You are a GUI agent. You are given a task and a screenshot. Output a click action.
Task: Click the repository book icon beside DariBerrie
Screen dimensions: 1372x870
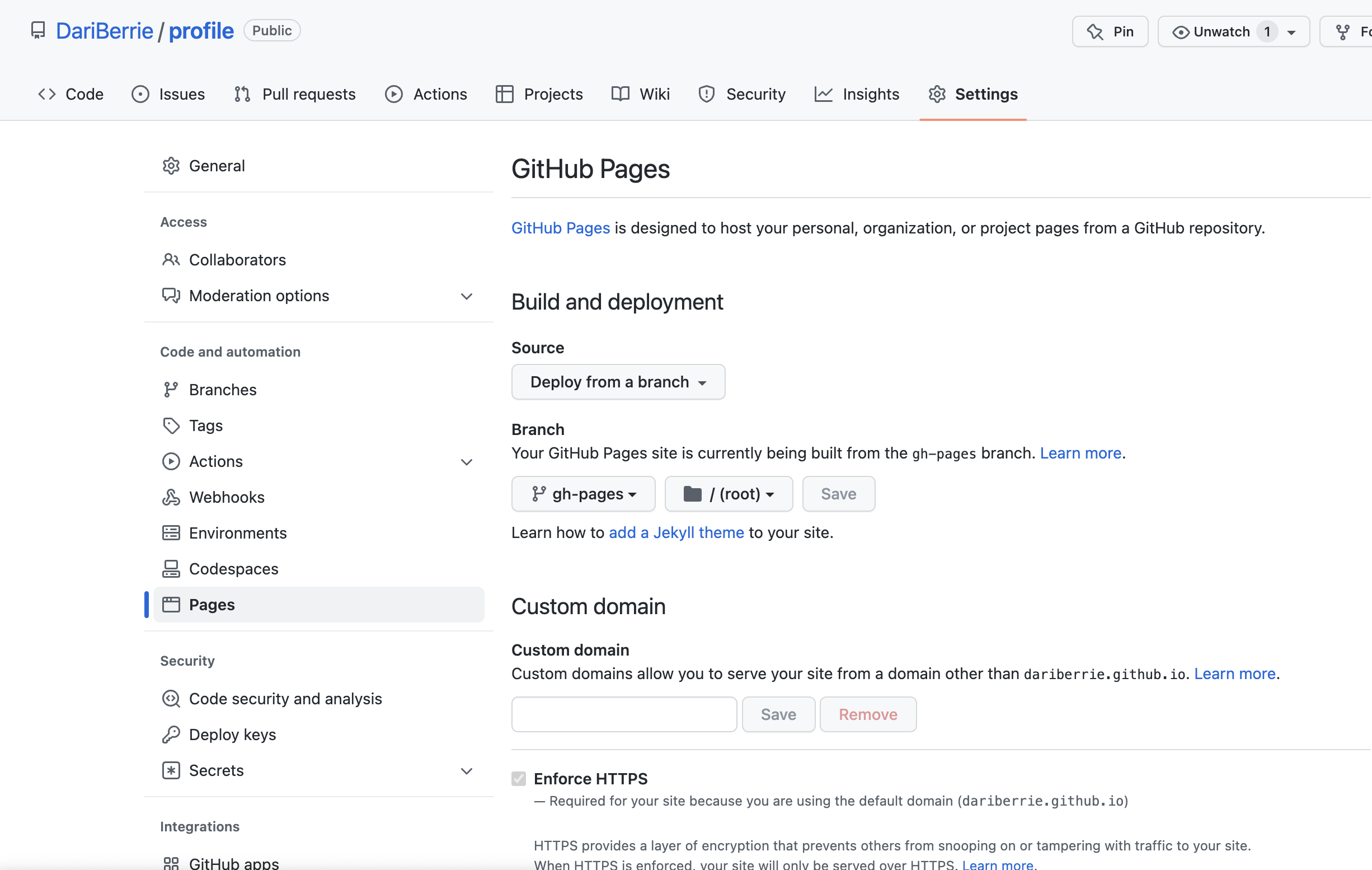(38, 31)
